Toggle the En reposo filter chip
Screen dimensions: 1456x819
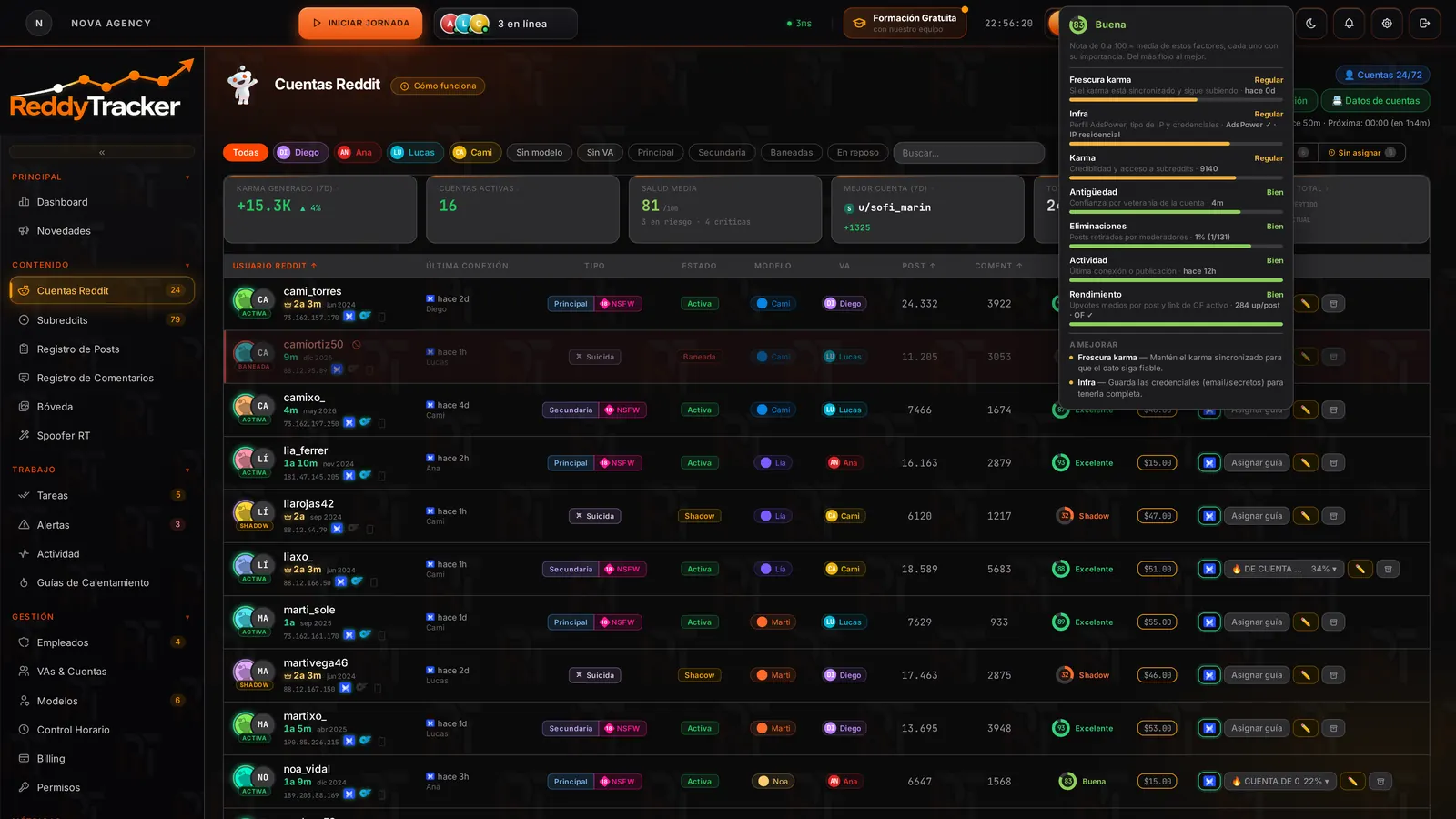tap(858, 153)
